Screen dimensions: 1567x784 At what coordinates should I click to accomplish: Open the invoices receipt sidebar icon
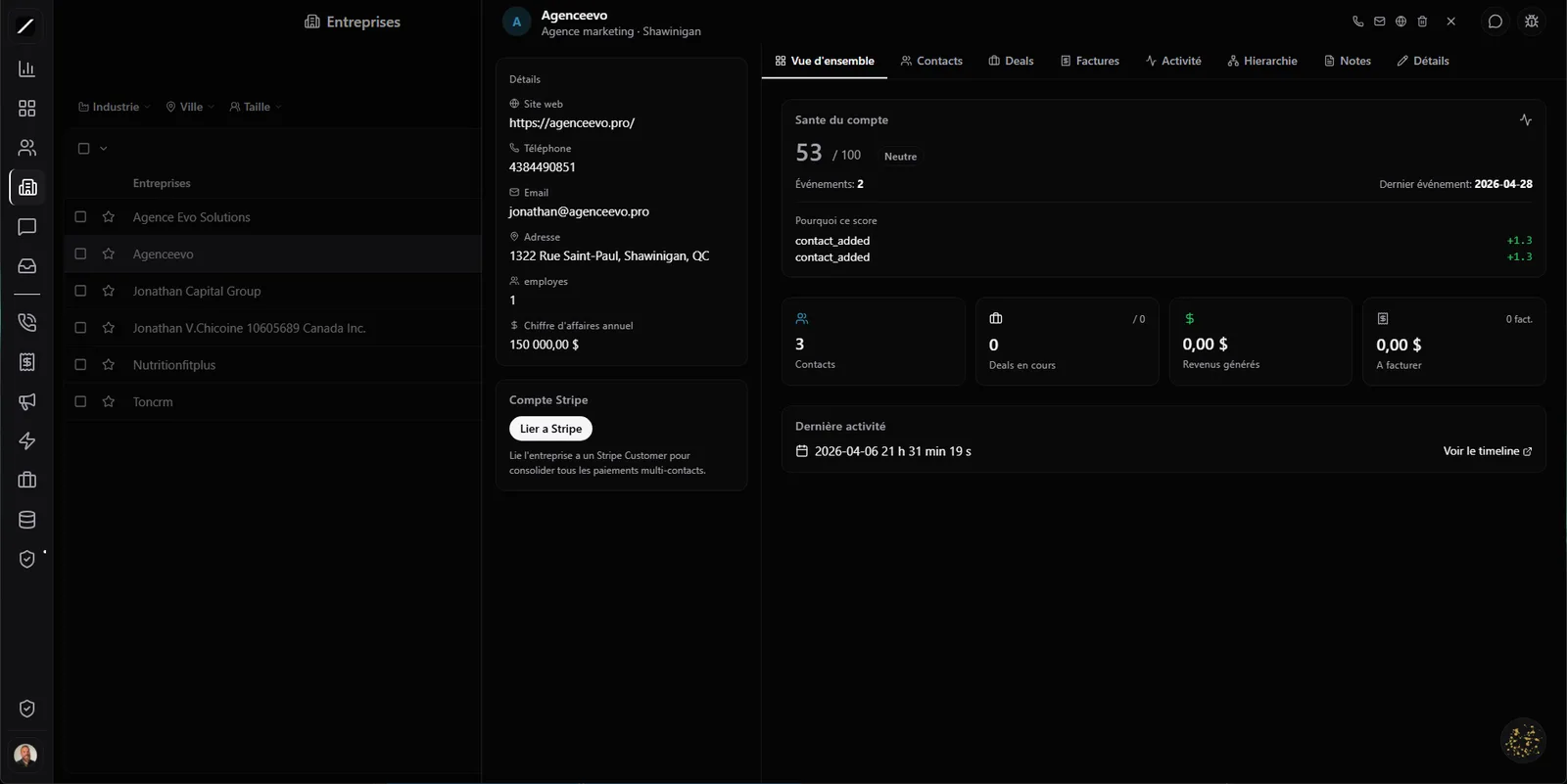pyautogui.click(x=27, y=362)
